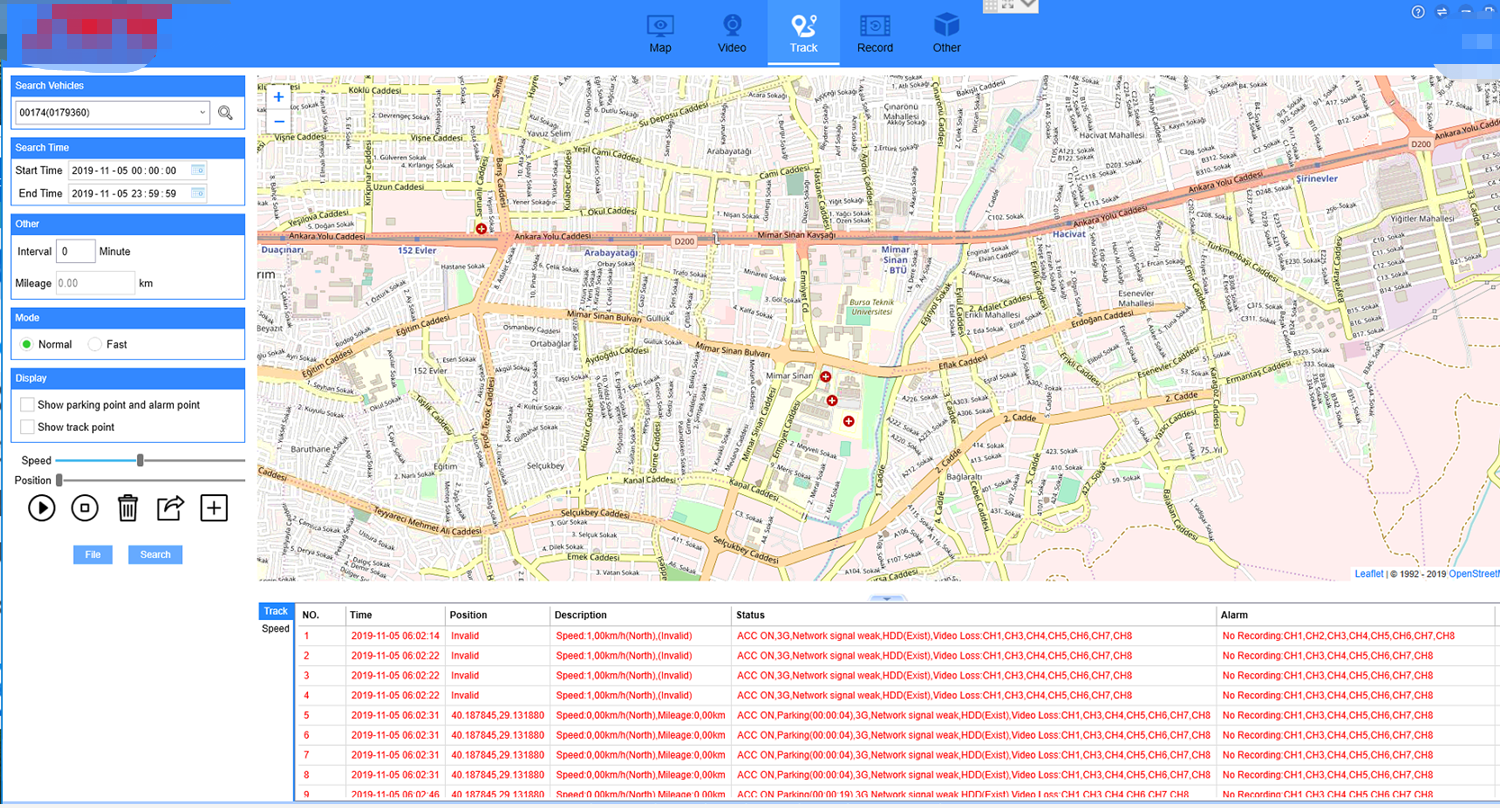The height and width of the screenshot is (808, 1500).
Task: Click the trash delete icon
Action: click(128, 508)
